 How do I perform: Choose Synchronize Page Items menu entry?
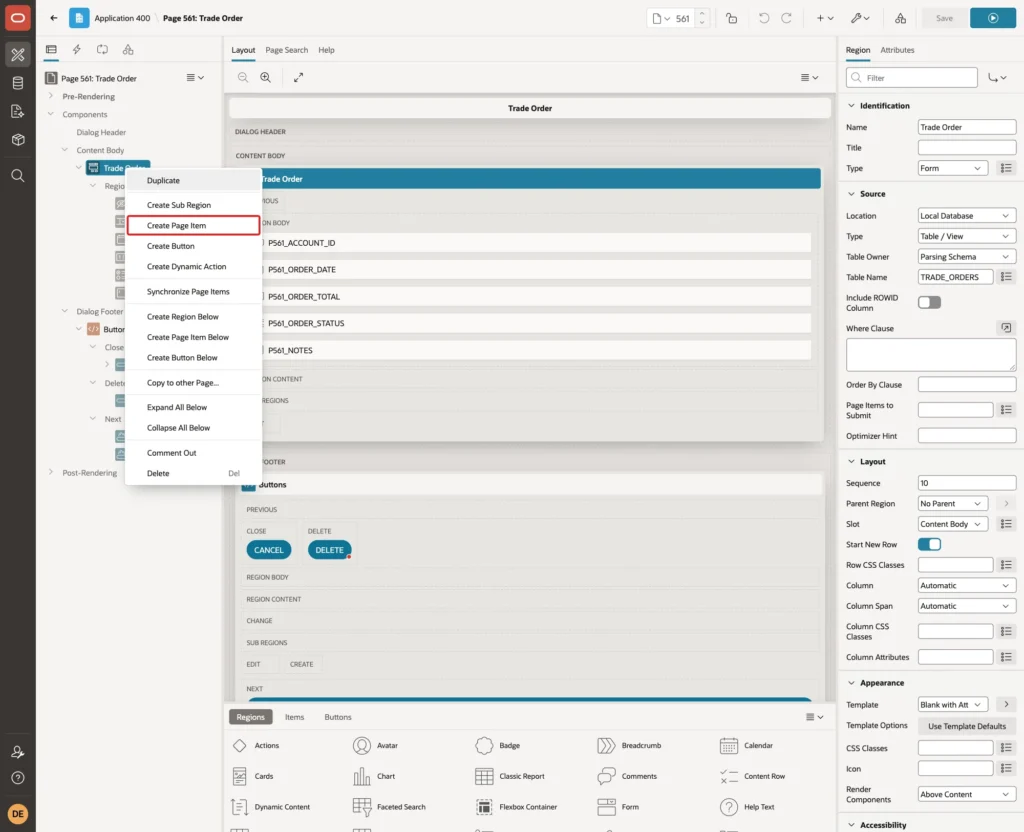pos(193,291)
